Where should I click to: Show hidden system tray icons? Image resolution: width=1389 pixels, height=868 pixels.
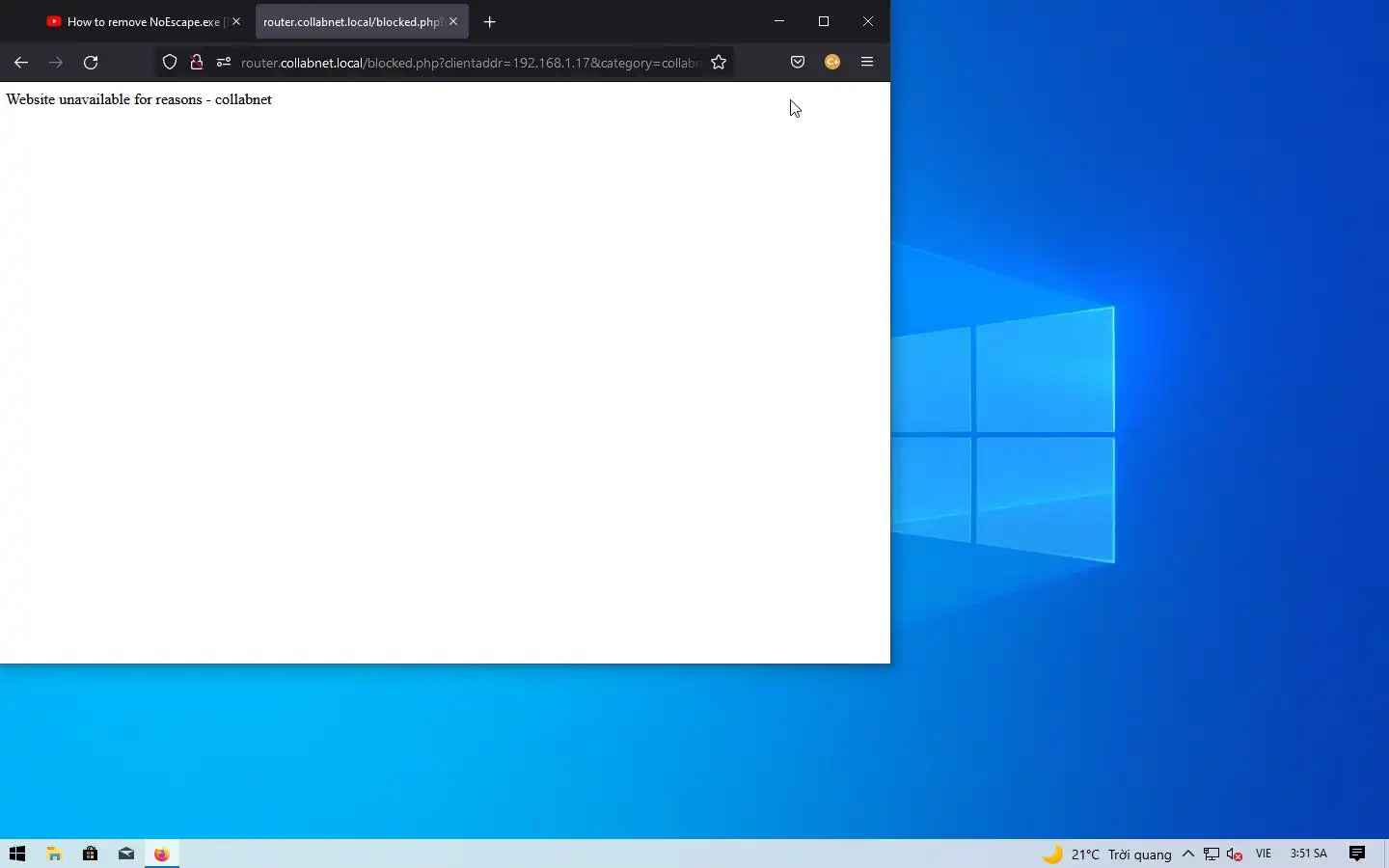(x=1188, y=854)
